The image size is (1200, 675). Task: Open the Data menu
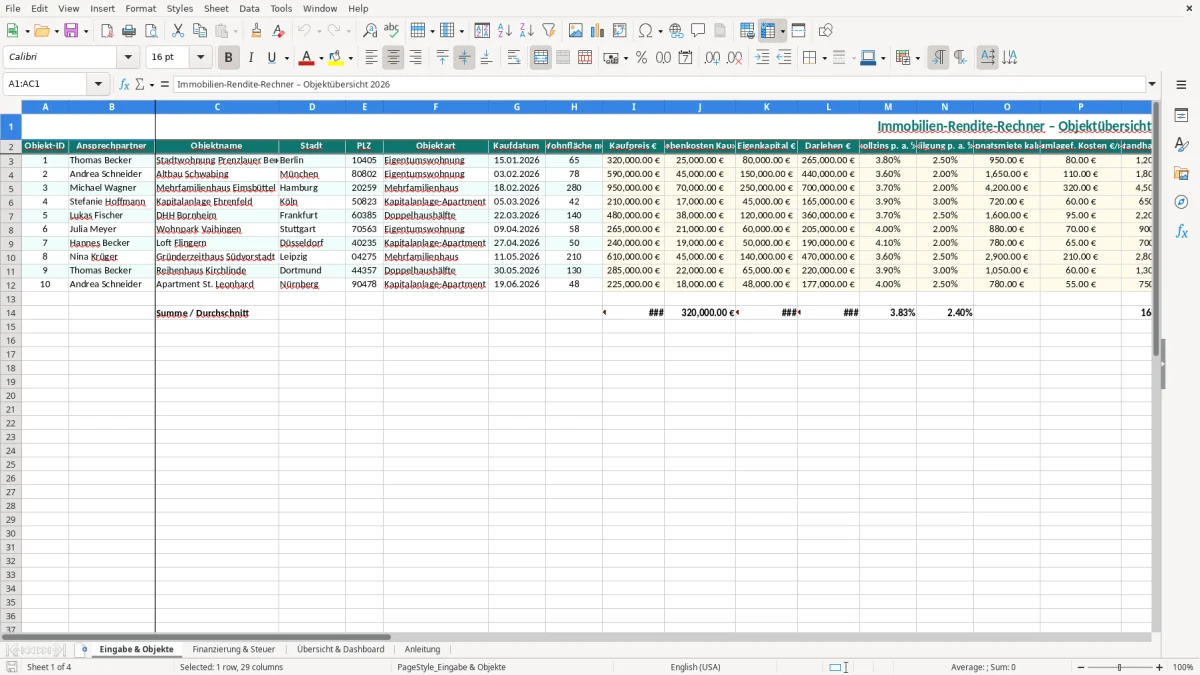pos(249,8)
